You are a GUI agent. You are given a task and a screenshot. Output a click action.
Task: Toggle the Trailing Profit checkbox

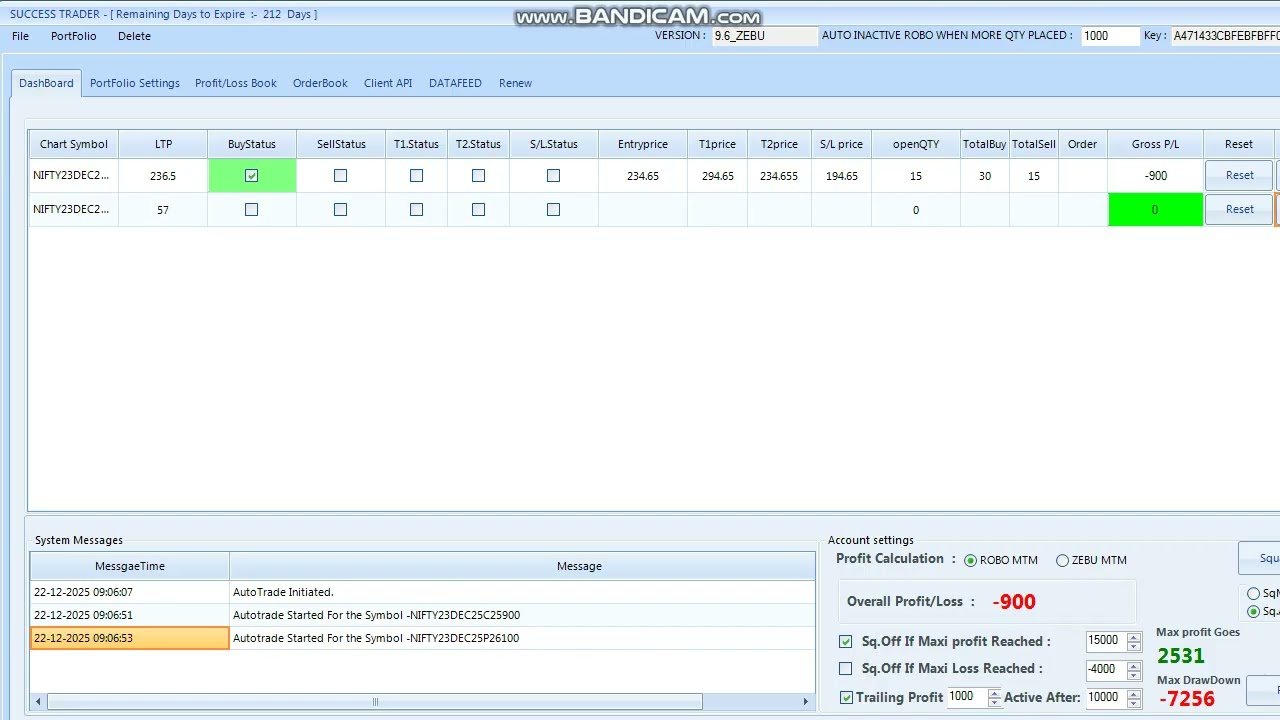click(x=845, y=697)
